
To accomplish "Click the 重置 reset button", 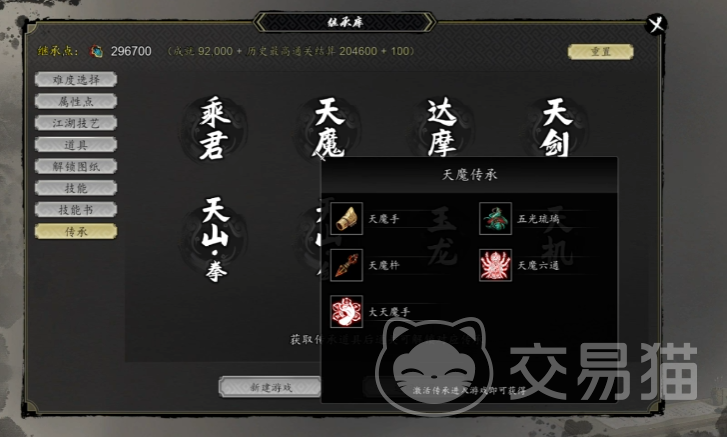I will coord(600,51).
